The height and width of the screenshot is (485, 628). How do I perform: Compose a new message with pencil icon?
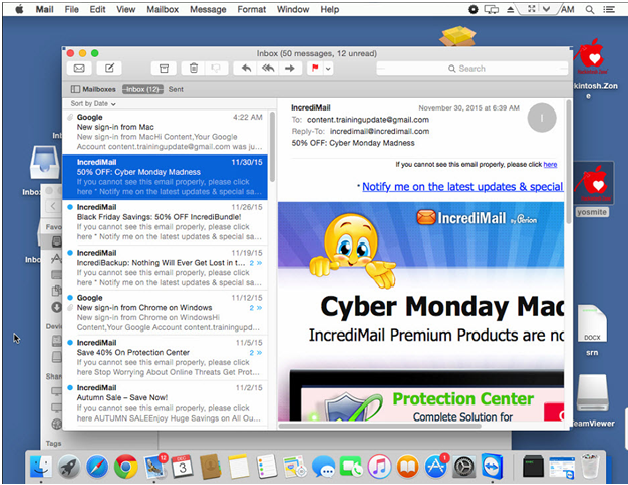[x=109, y=68]
